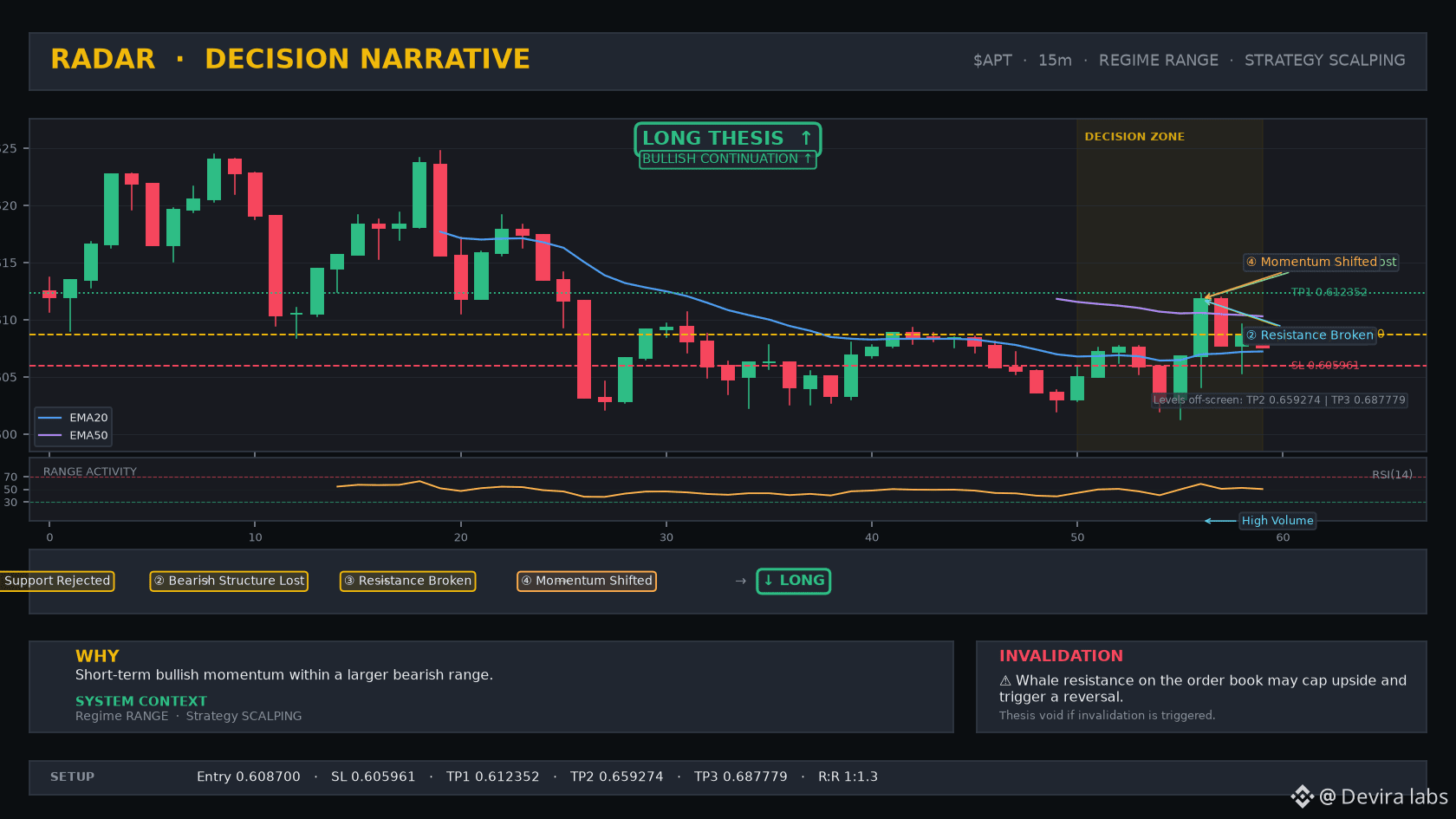The height and width of the screenshot is (819, 1456).
Task: Click the EMA20 blue legend line
Action: point(50,418)
